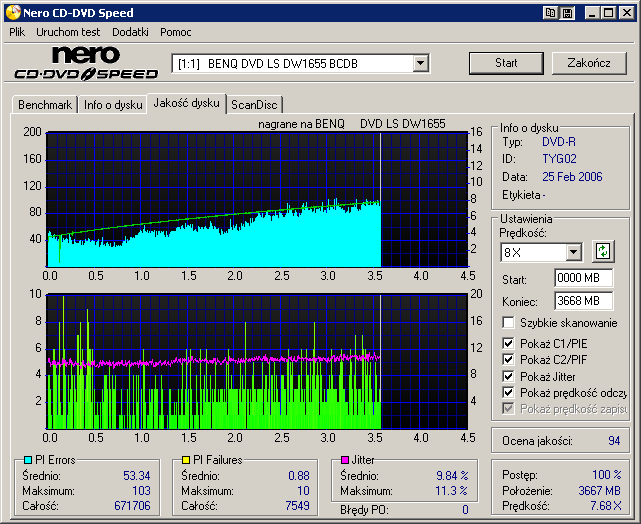Click the Nero disc icon in title bar
This screenshot has height=524, width=641.
point(13,13)
